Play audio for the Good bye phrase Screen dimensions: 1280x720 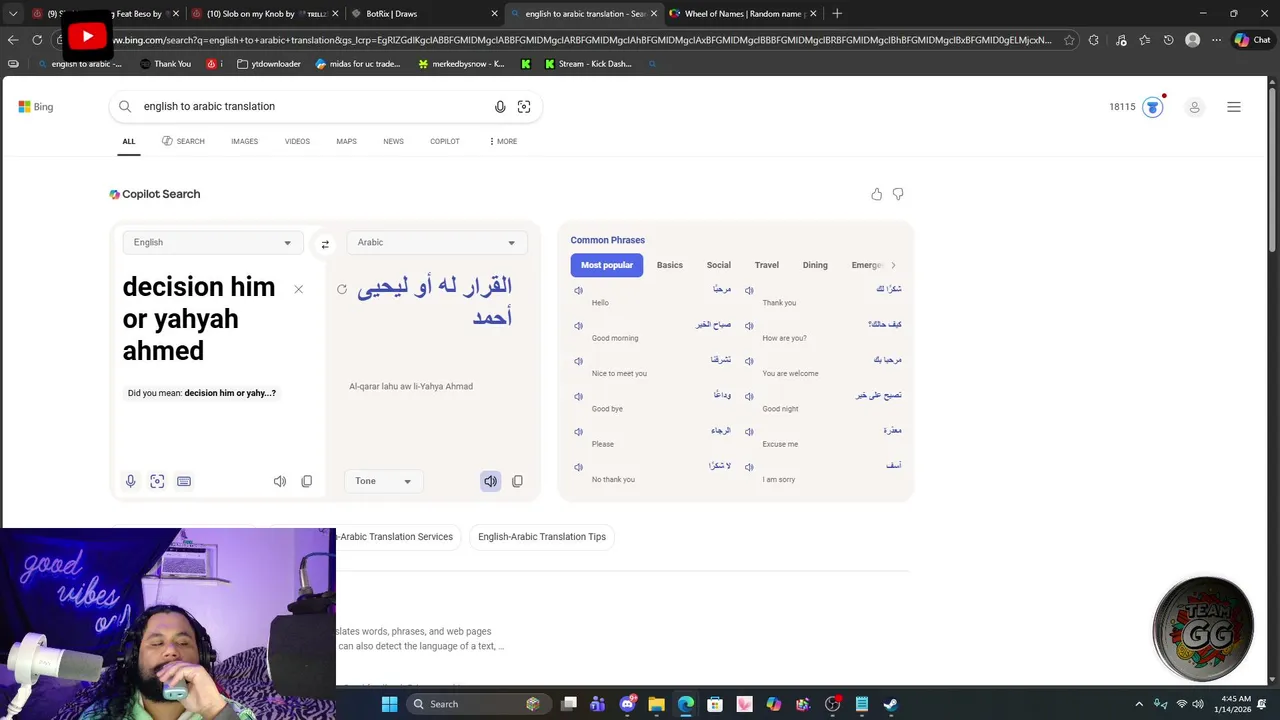[x=578, y=397]
